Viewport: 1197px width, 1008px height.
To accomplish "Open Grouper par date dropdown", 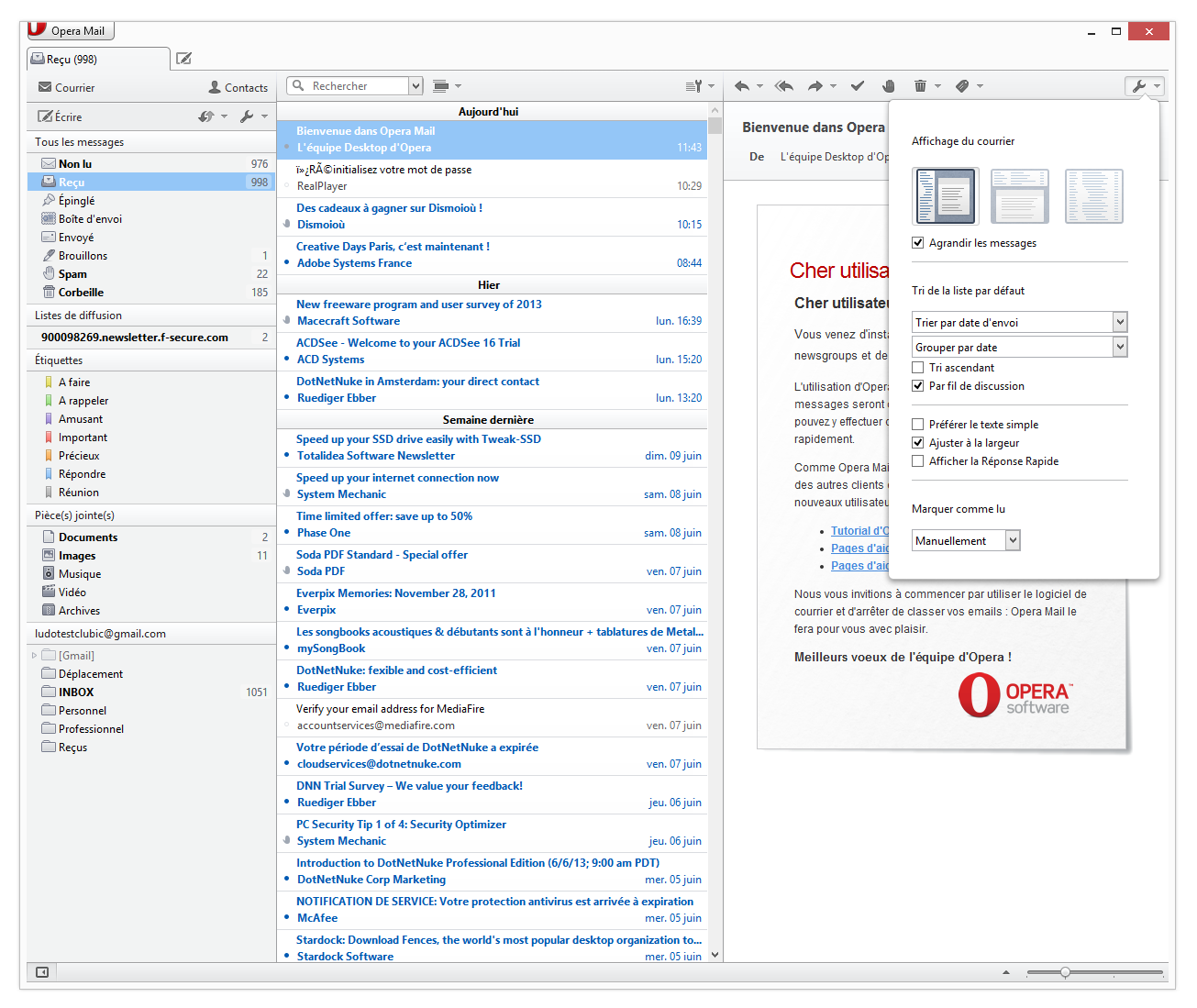I will click(x=1019, y=347).
